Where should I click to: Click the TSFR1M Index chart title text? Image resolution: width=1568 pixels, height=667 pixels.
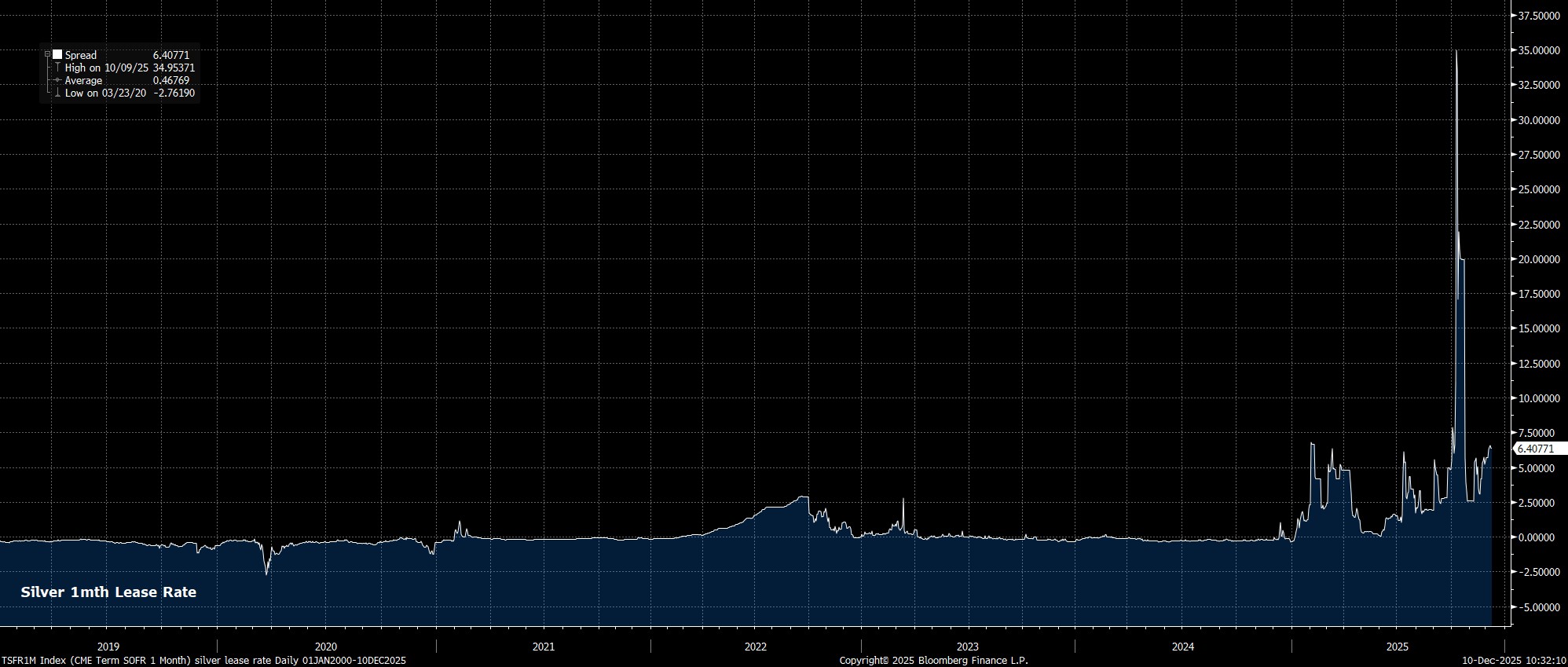click(203, 661)
